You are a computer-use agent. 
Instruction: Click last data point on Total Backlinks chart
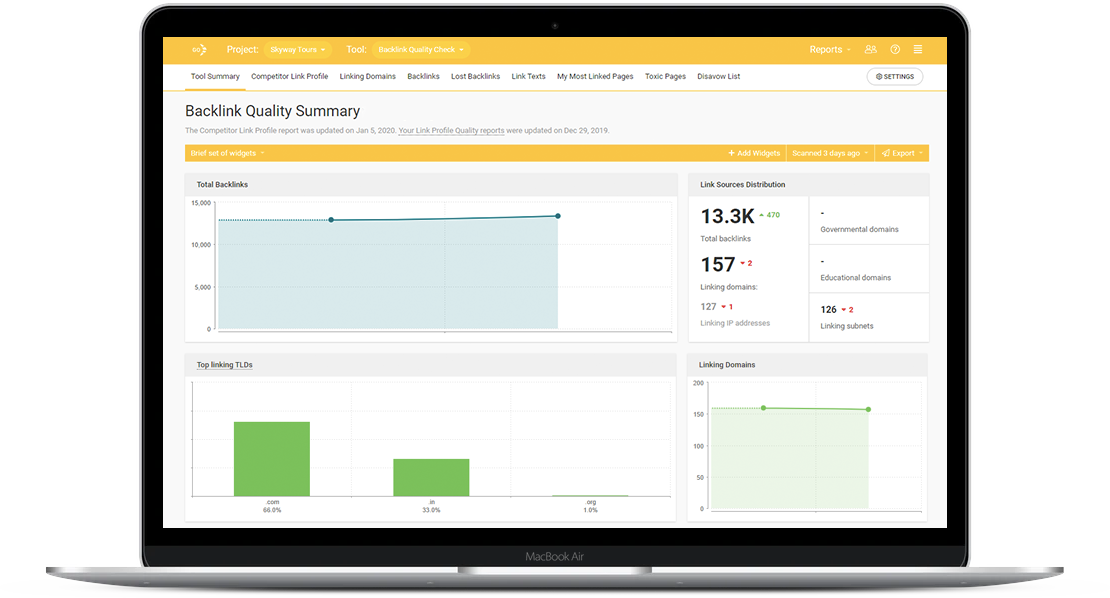coord(558,216)
